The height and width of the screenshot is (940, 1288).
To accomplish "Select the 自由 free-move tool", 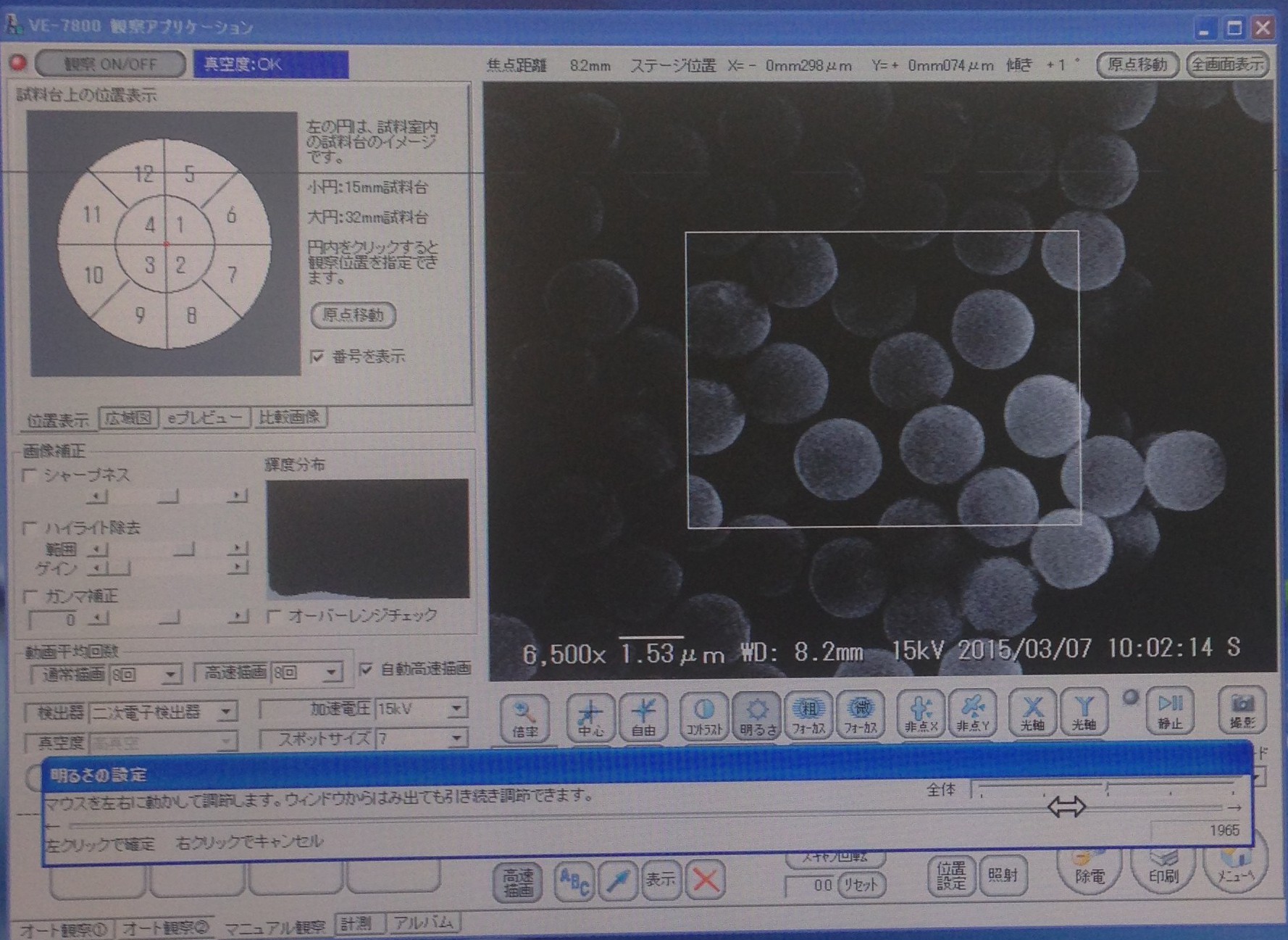I will pyautogui.click(x=643, y=716).
